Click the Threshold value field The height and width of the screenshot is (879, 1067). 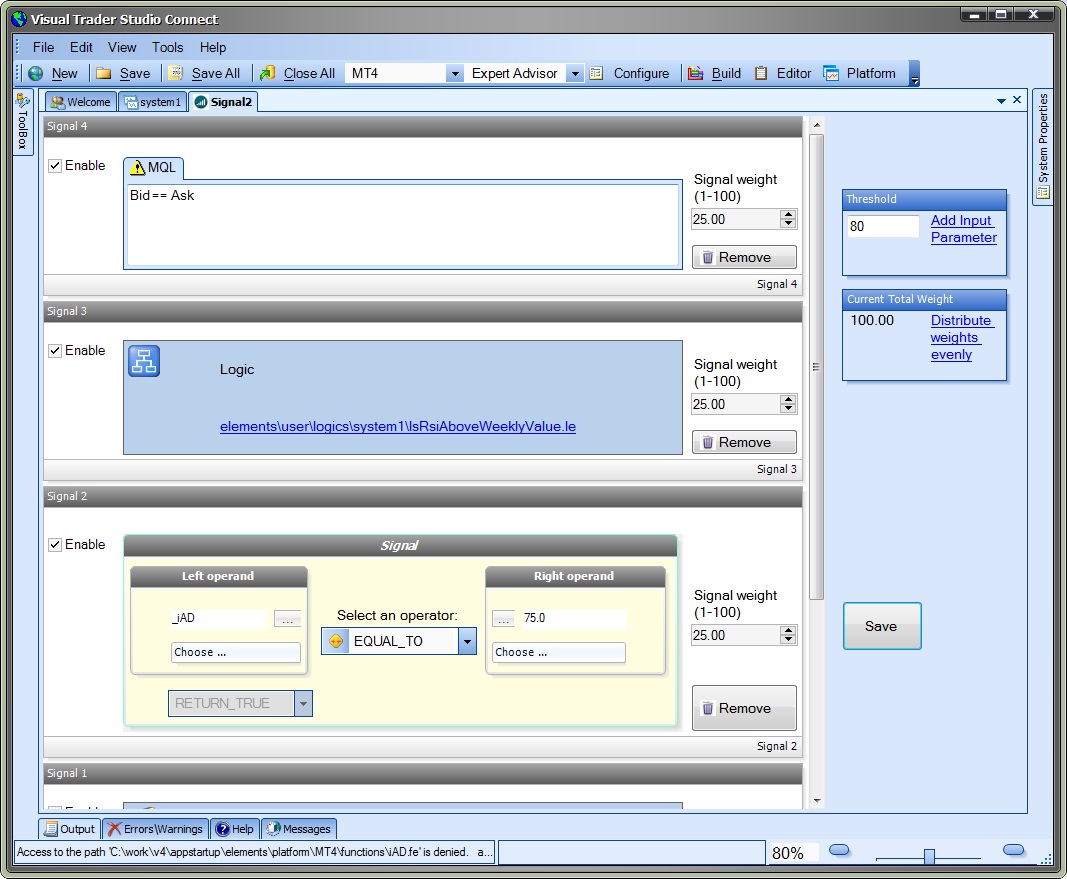[x=883, y=227]
